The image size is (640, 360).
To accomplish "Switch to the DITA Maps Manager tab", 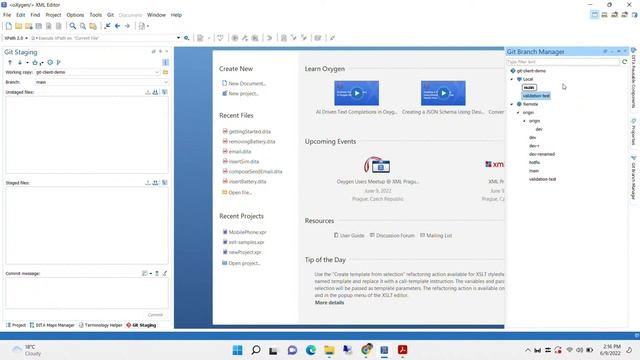I will tap(52, 325).
